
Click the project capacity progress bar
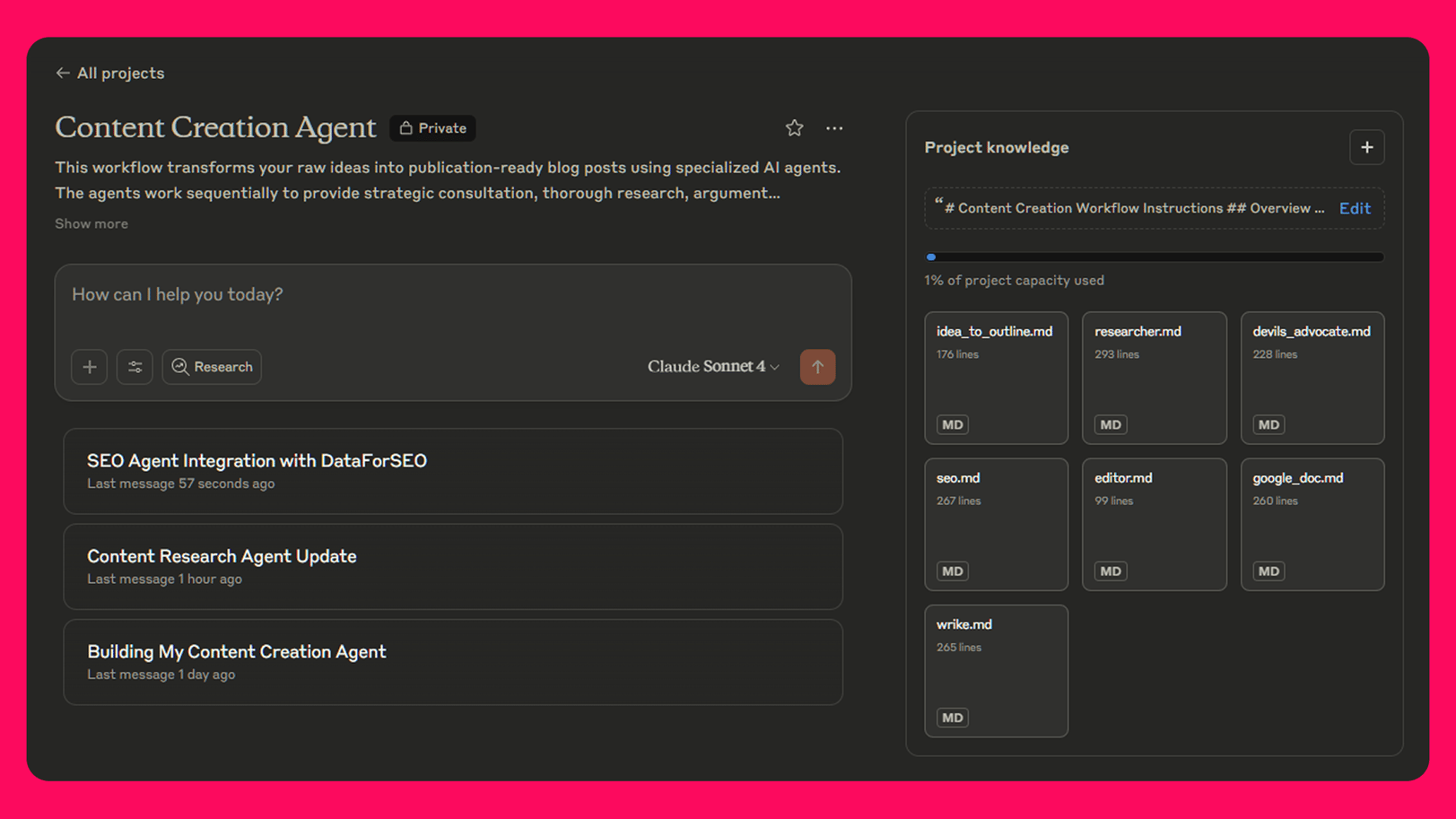pos(1154,257)
